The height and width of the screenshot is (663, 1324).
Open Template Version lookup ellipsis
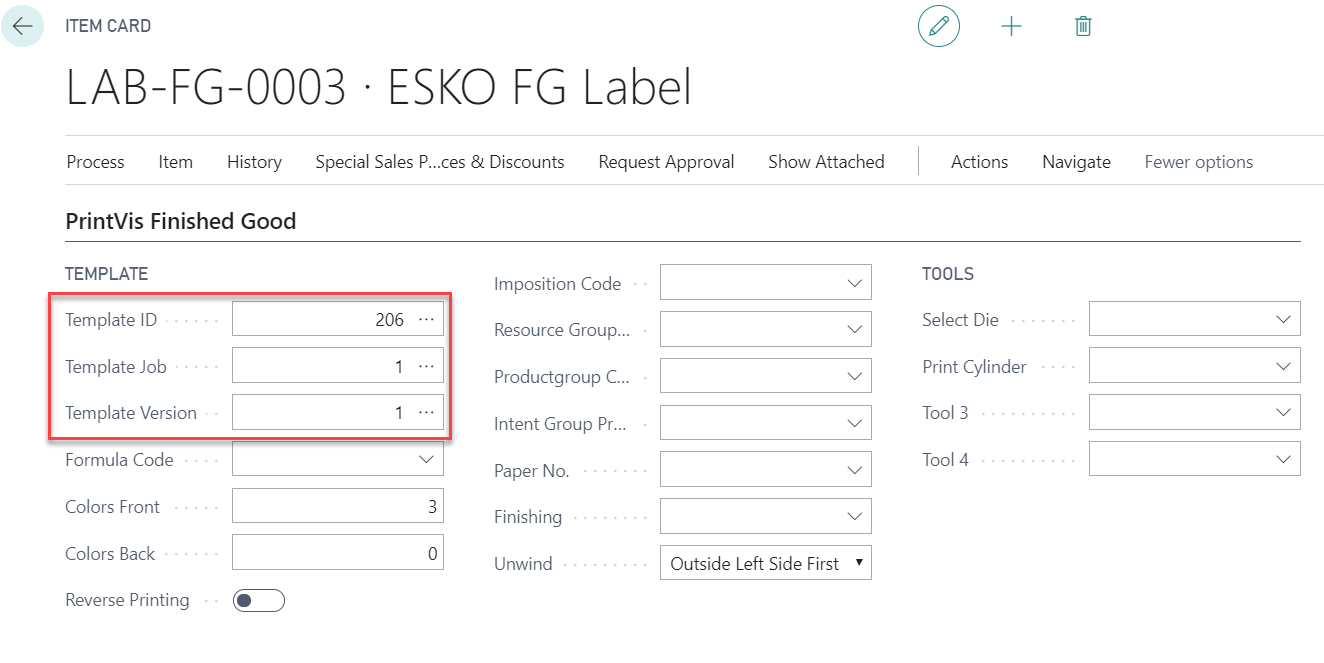(427, 412)
